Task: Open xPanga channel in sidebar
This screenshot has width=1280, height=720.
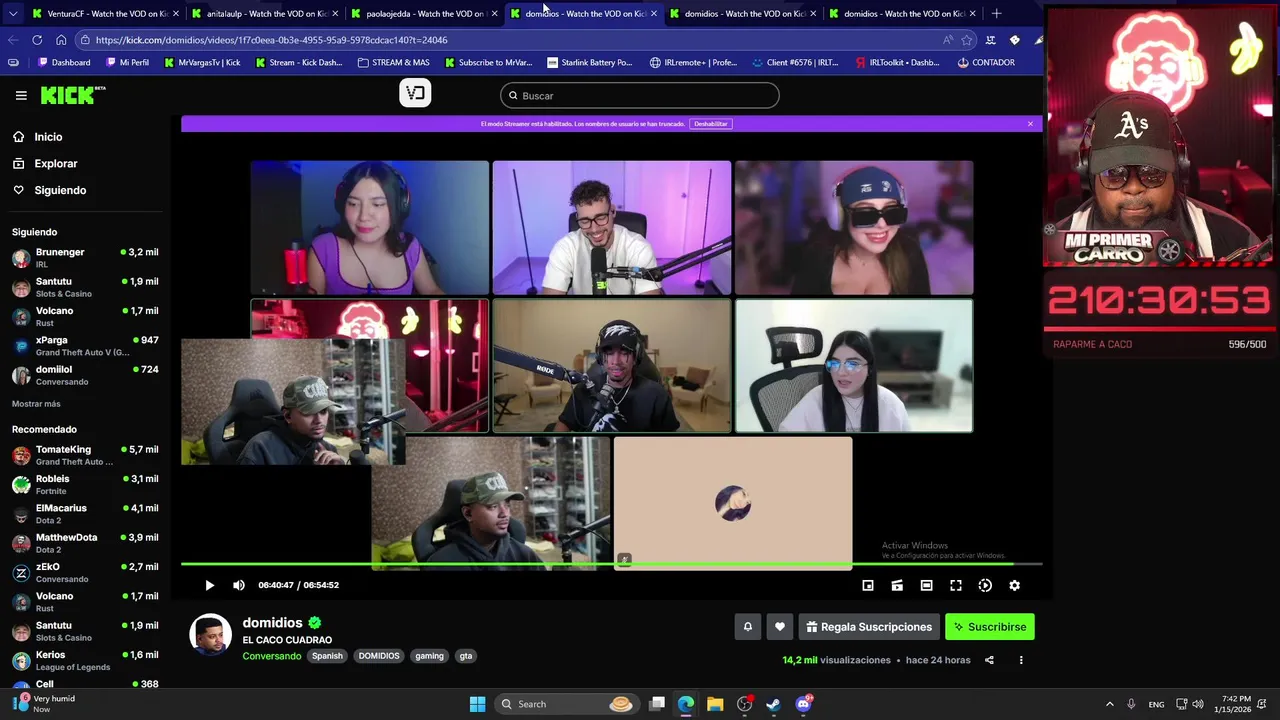Action: 85,346
